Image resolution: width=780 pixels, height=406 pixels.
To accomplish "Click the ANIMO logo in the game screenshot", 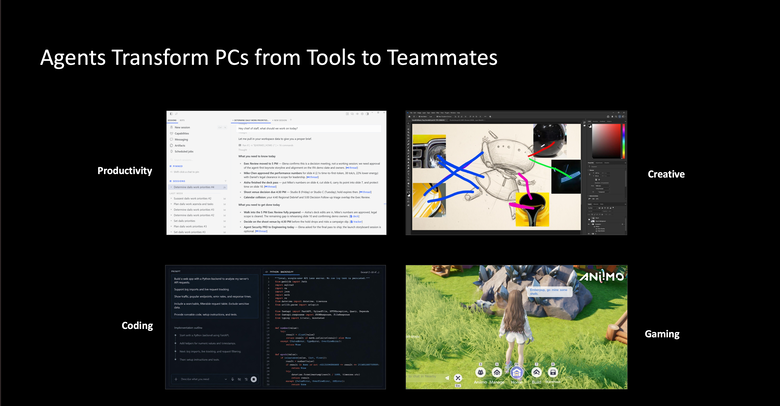I will (x=601, y=275).
